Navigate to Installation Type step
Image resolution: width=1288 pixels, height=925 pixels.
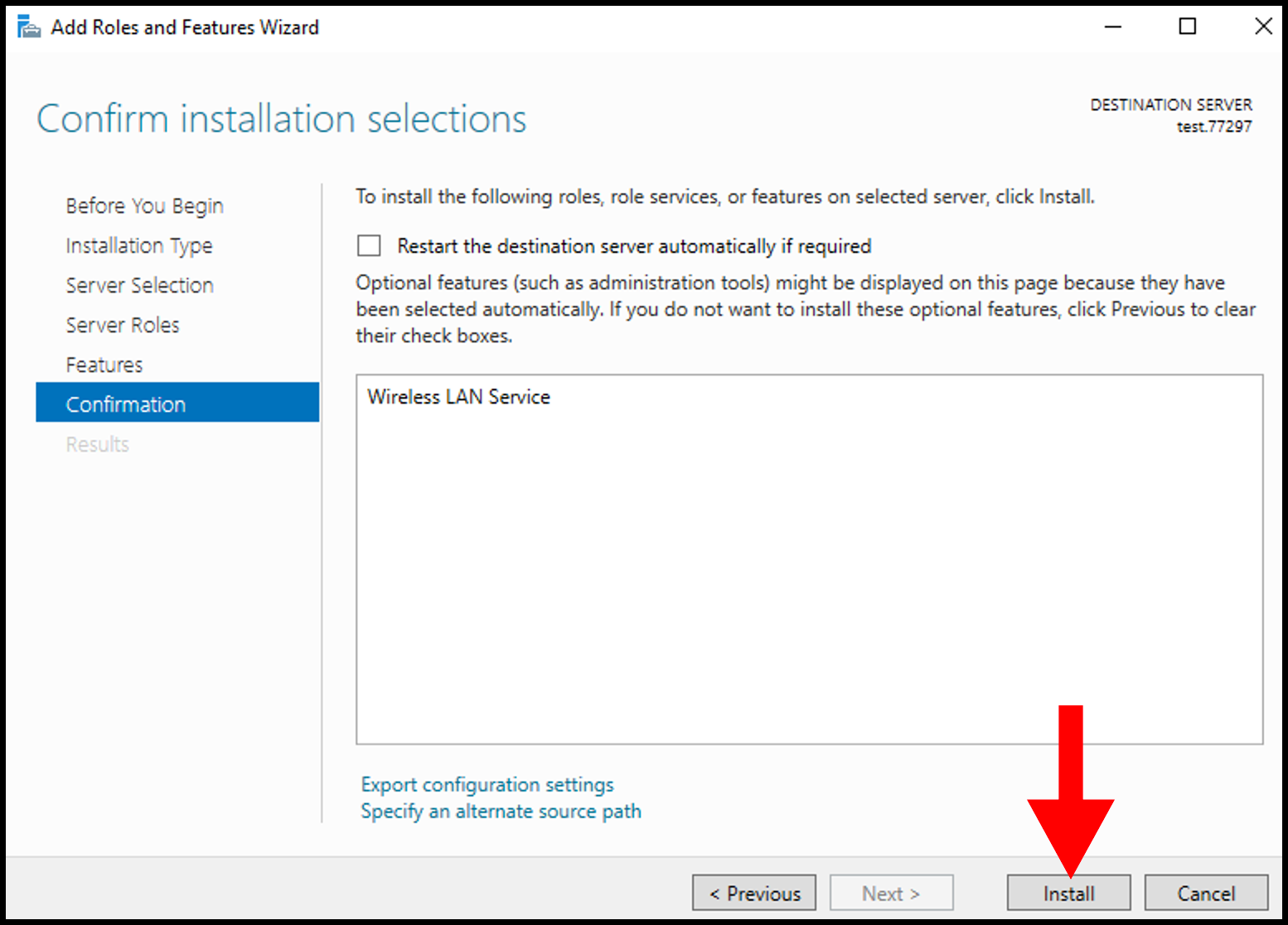coord(138,245)
